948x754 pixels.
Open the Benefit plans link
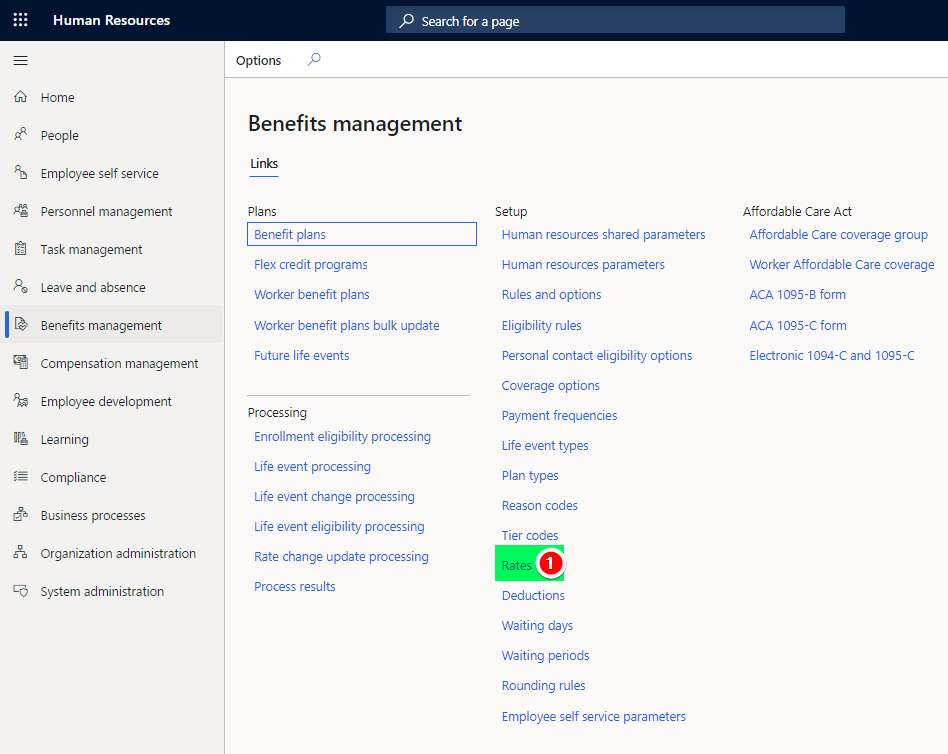[x=290, y=235]
